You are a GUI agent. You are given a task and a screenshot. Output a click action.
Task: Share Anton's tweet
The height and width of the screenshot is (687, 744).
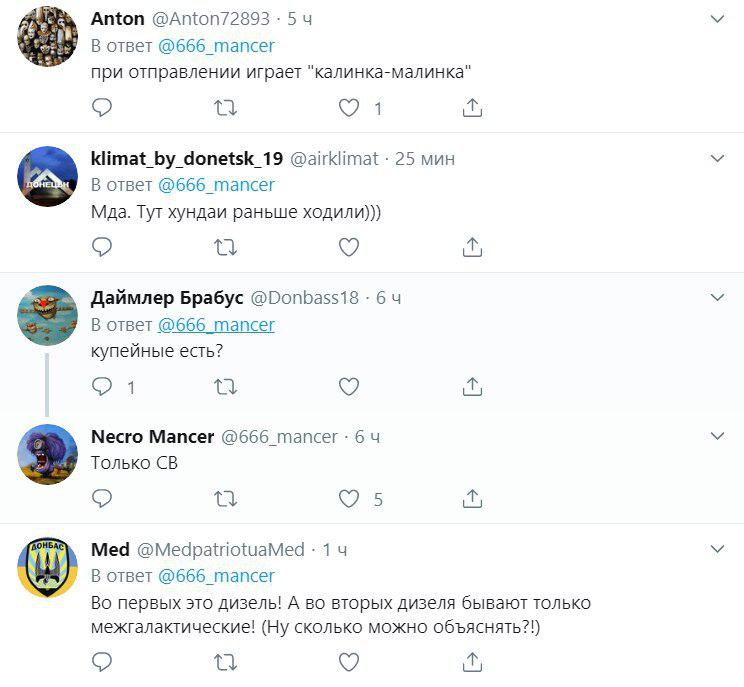pyautogui.click(x=474, y=108)
